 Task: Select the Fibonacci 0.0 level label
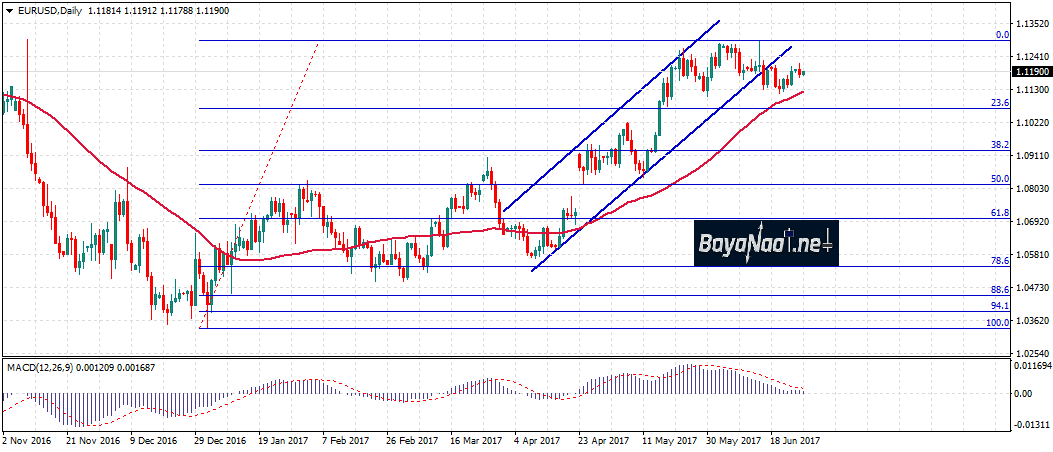[1001, 34]
